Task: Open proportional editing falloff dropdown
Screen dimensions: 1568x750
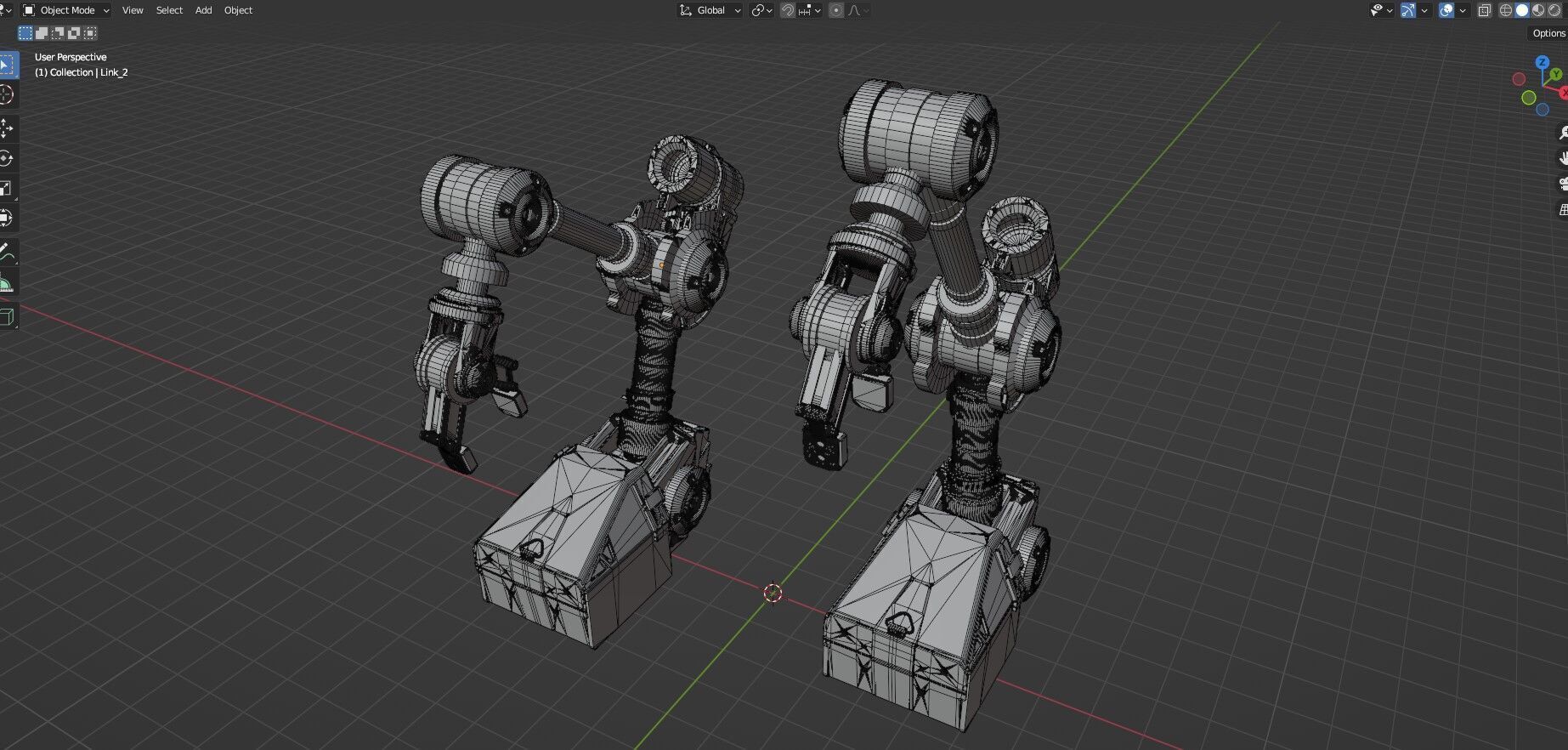Action: 858,10
